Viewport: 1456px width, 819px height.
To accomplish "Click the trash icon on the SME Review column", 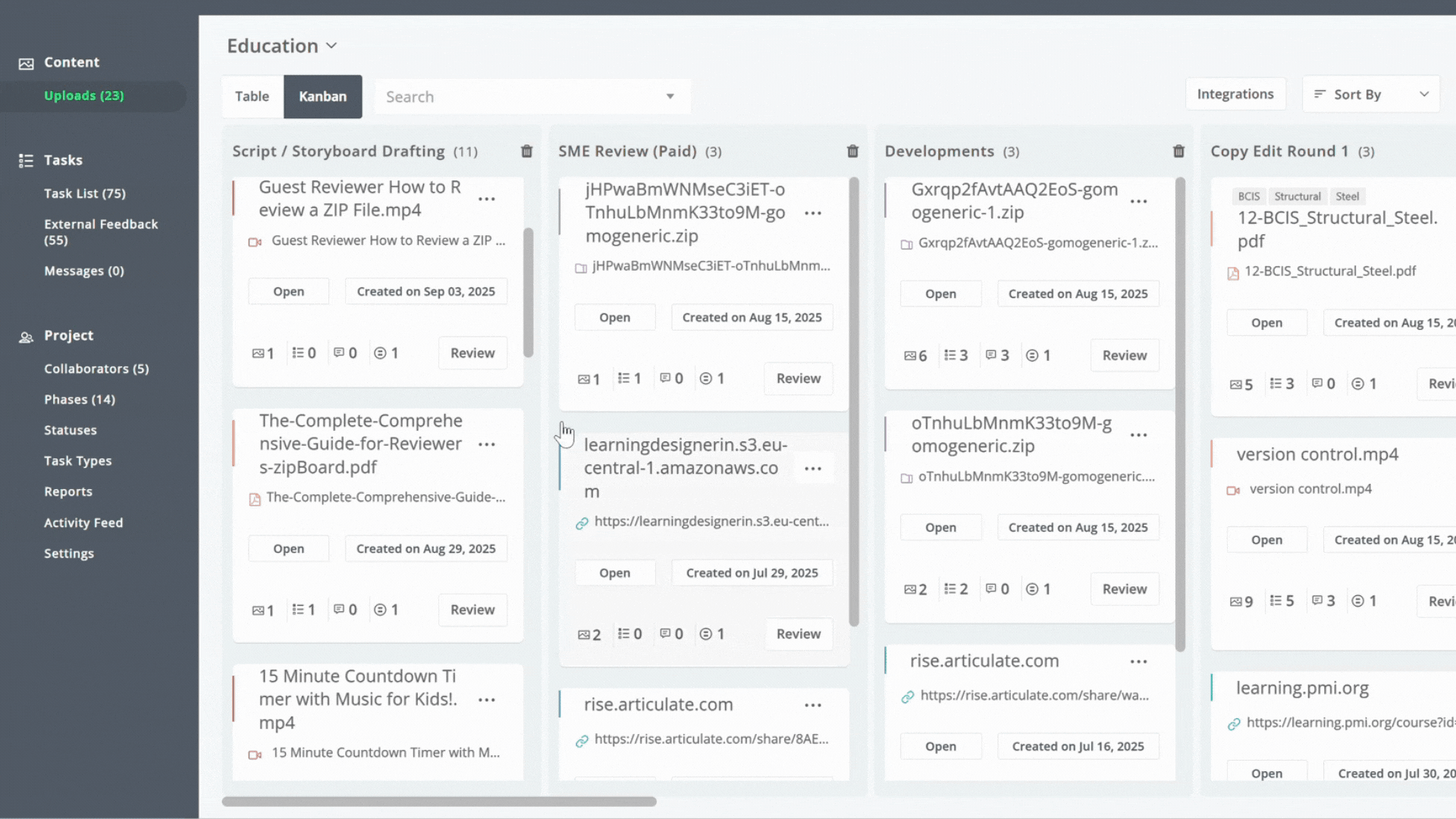I will [x=852, y=151].
